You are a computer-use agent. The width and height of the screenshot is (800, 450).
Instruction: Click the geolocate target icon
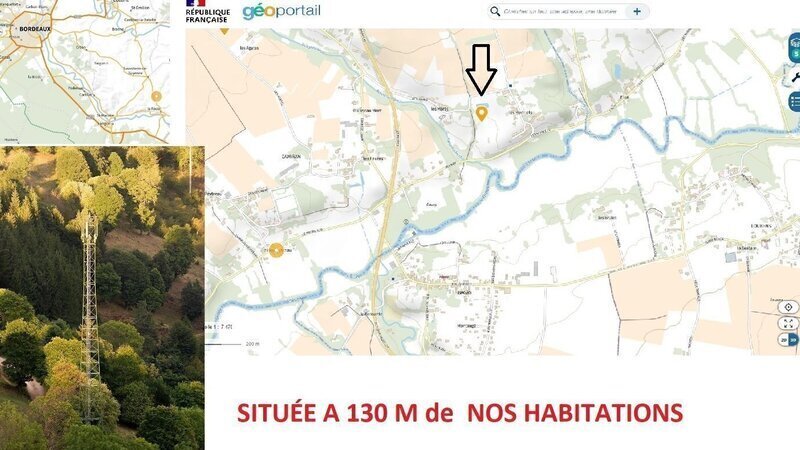tap(788, 307)
